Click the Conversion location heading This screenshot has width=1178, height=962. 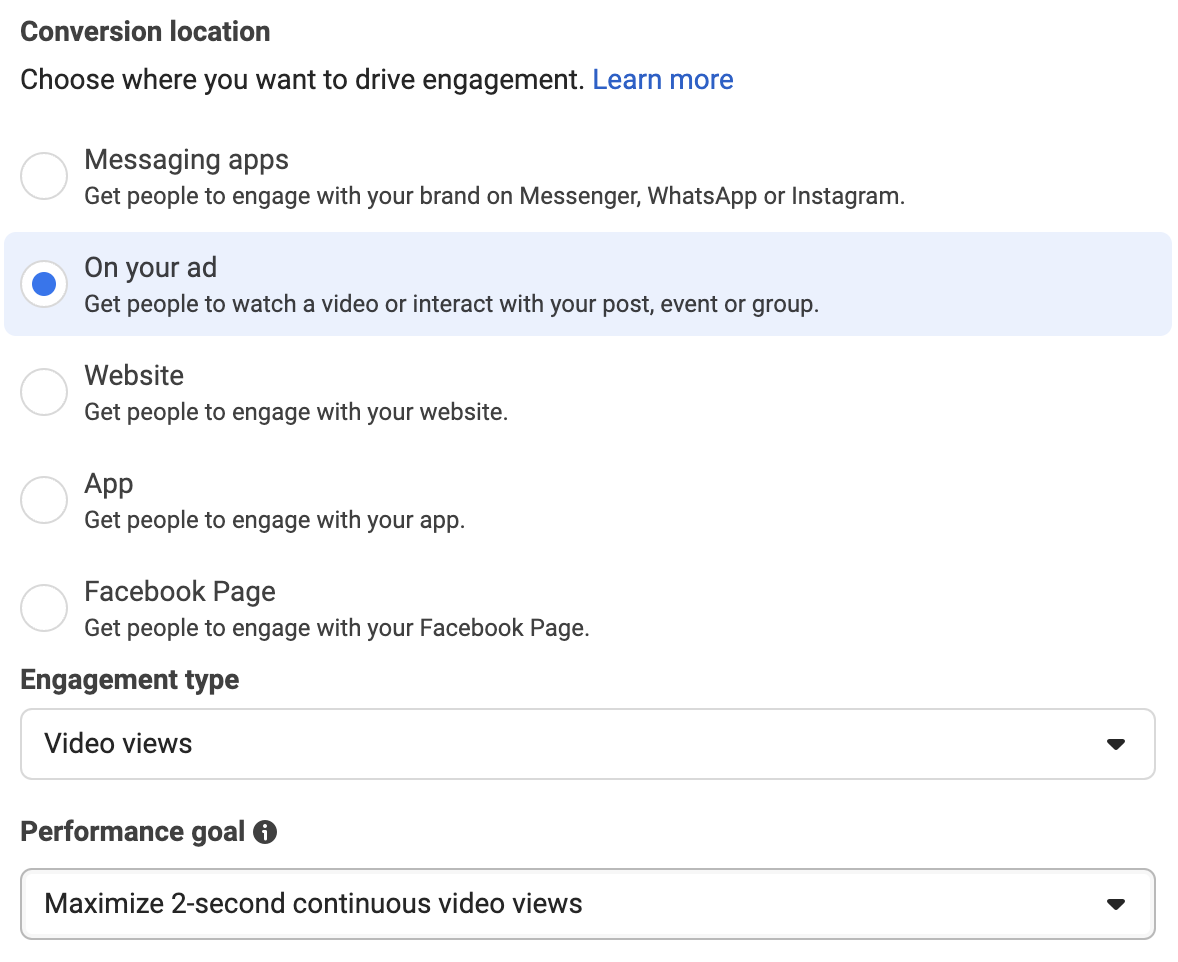145,32
